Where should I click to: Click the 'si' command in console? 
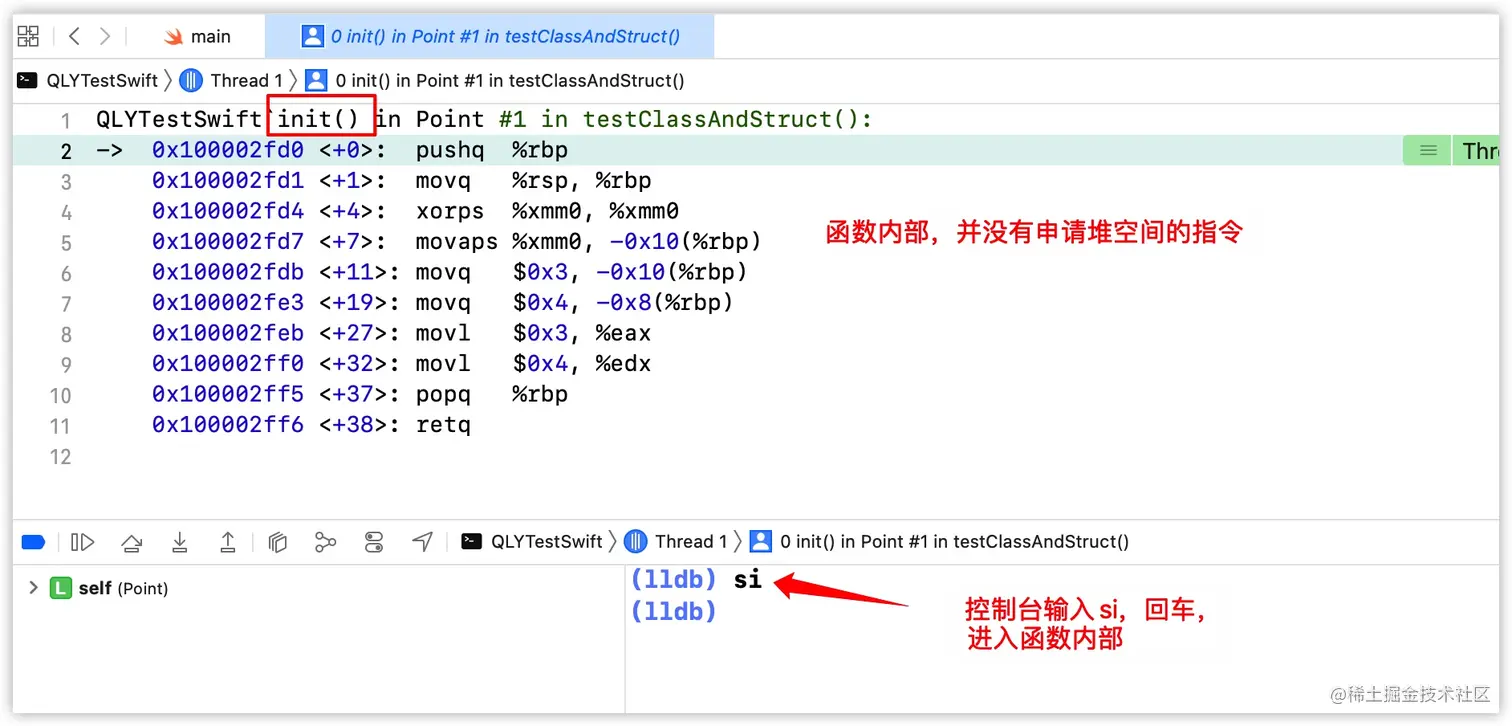coord(748,579)
